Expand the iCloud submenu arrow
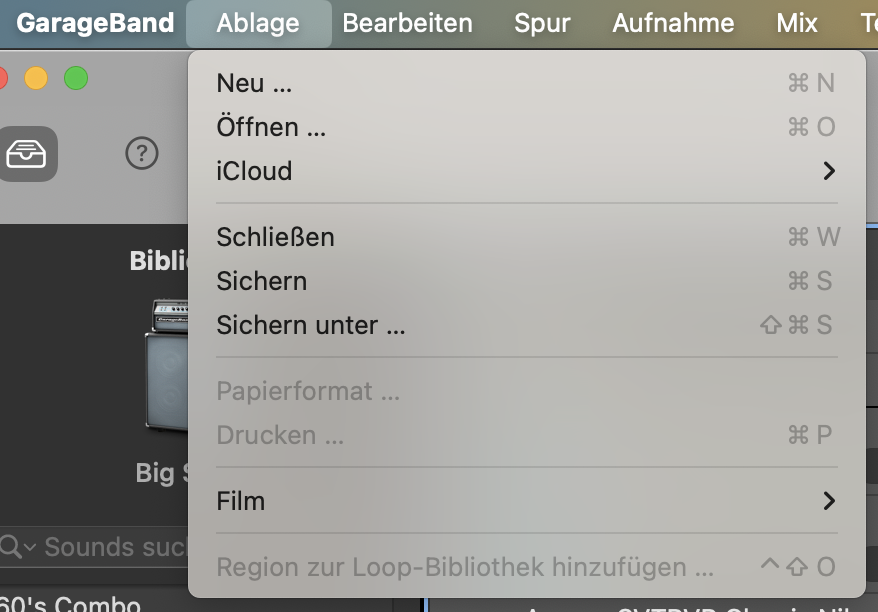The height and width of the screenshot is (612, 878). pyautogui.click(x=829, y=171)
